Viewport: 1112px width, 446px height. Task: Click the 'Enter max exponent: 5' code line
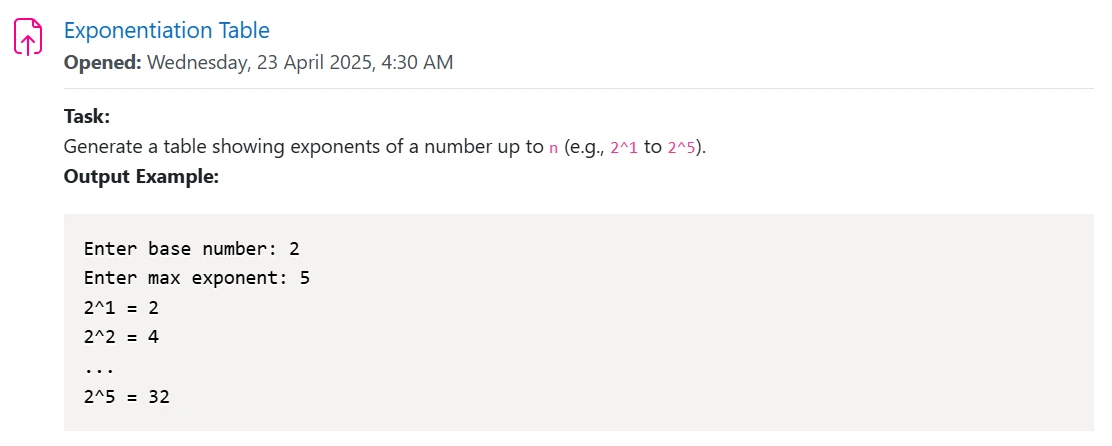[196, 278]
